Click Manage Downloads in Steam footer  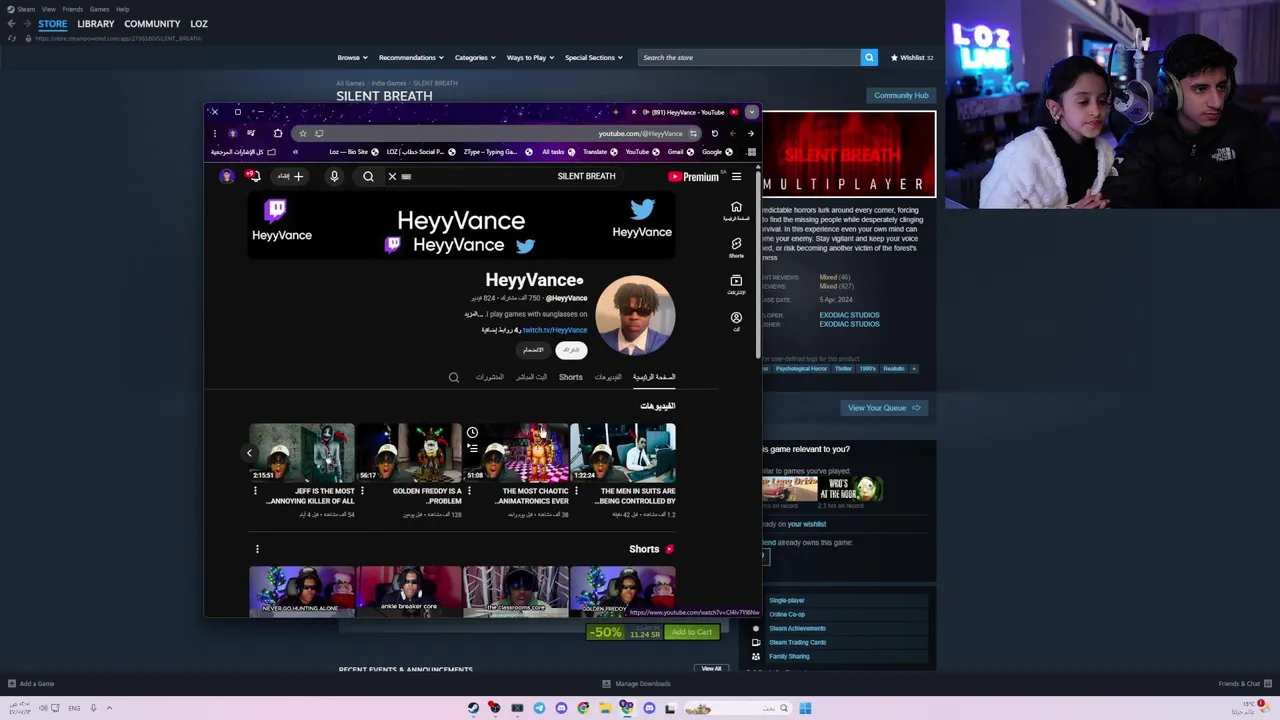[636, 684]
